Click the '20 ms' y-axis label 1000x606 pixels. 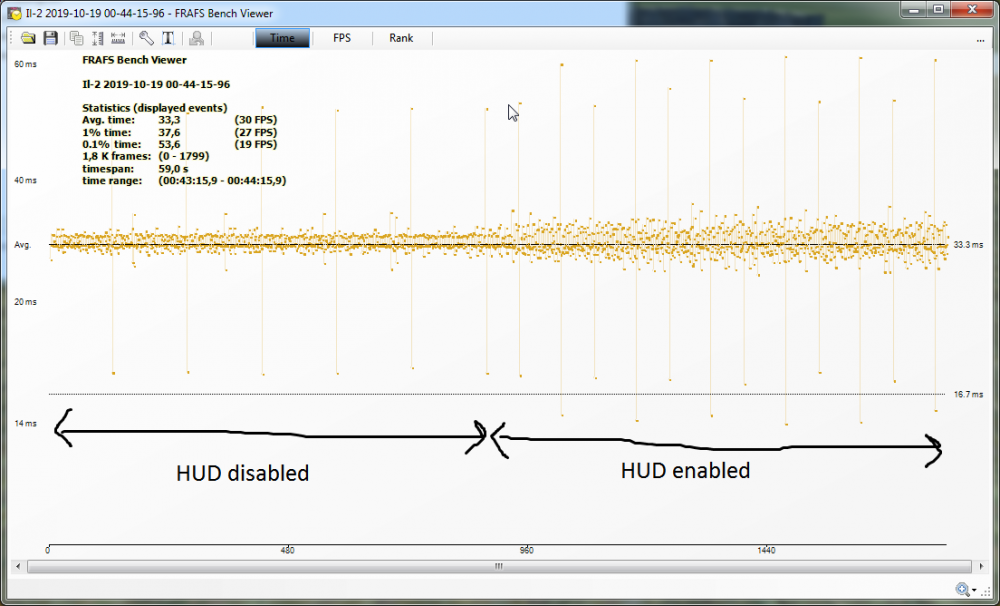click(26, 302)
